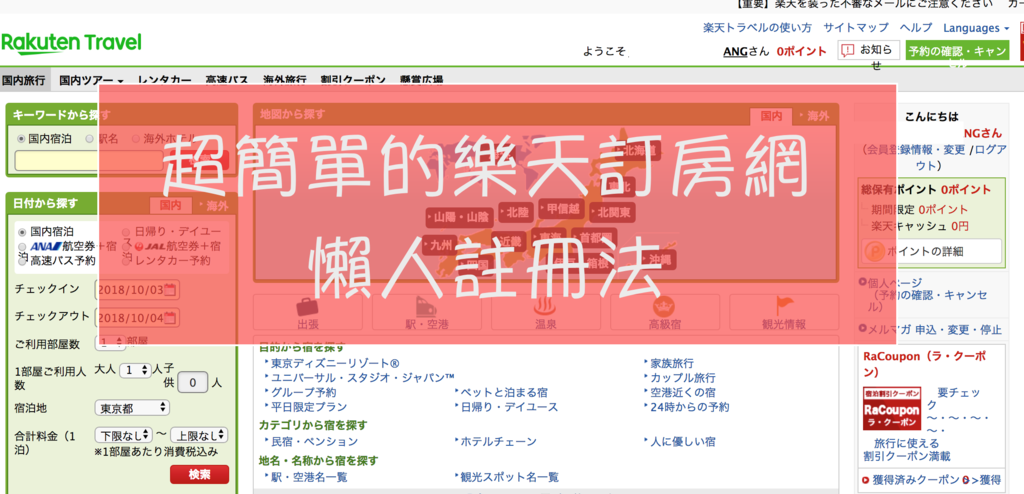Click the 子供 children count field

193,382
